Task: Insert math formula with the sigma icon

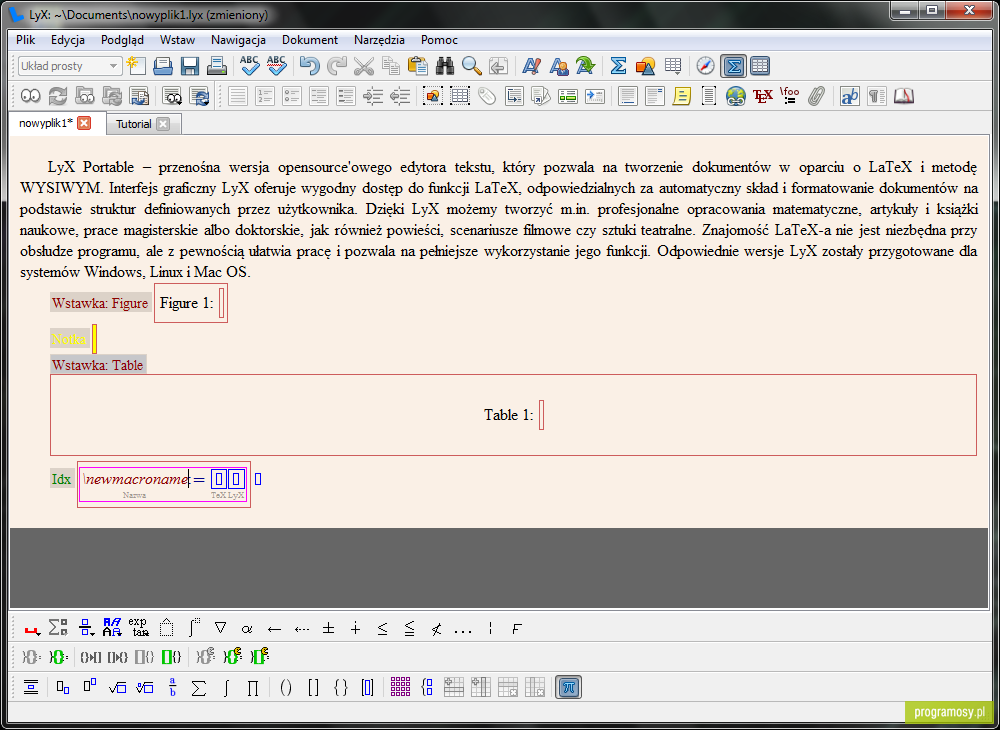Action: click(x=618, y=66)
